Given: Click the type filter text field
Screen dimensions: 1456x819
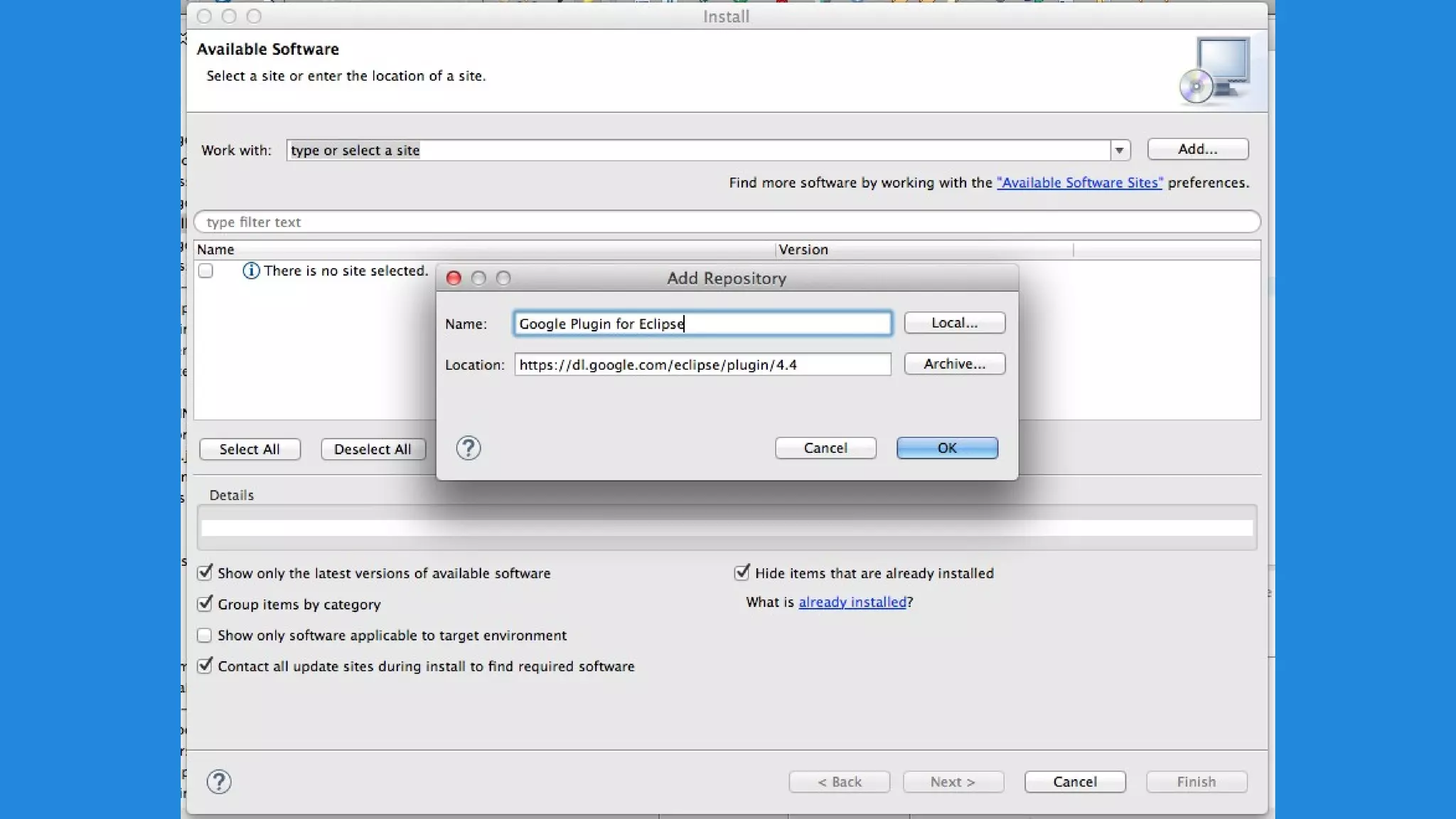Looking at the screenshot, I should 725,222.
